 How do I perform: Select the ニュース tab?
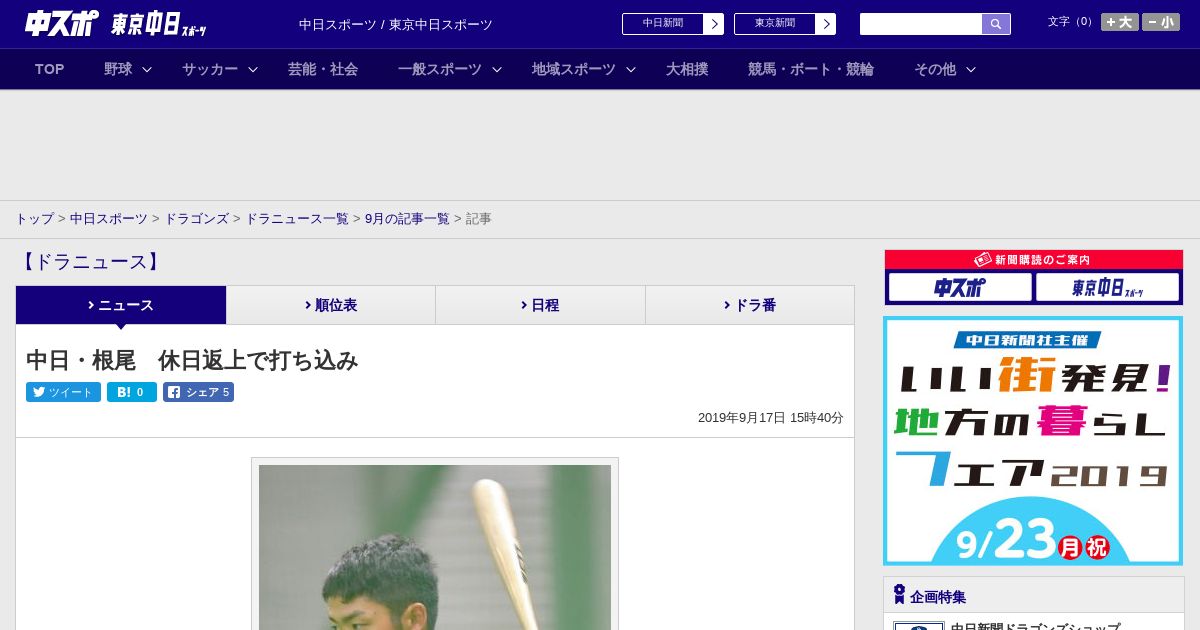[x=121, y=305]
